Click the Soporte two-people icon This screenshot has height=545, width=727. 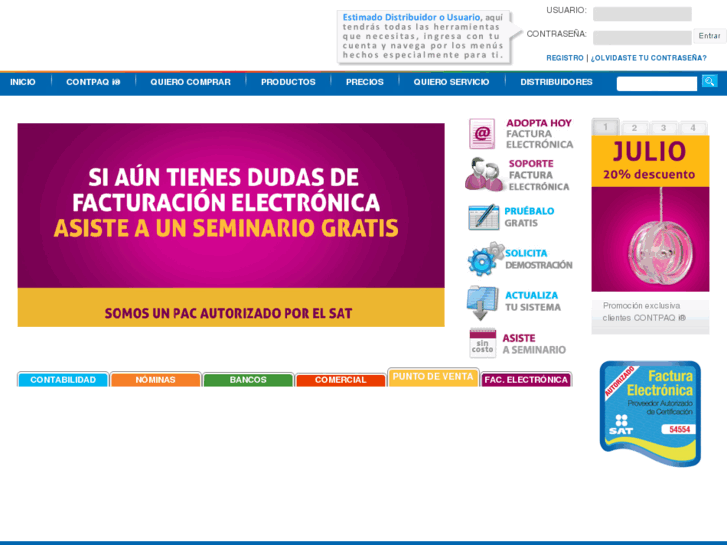tap(484, 174)
